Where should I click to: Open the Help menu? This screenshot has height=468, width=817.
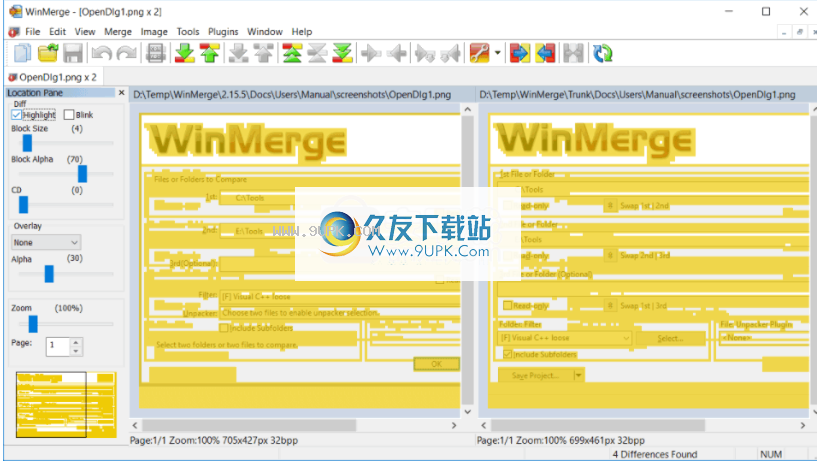pos(302,32)
